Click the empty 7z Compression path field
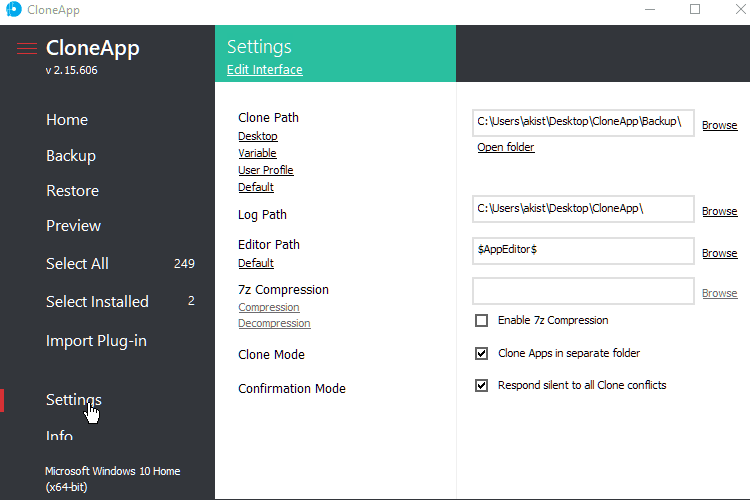 coord(583,291)
